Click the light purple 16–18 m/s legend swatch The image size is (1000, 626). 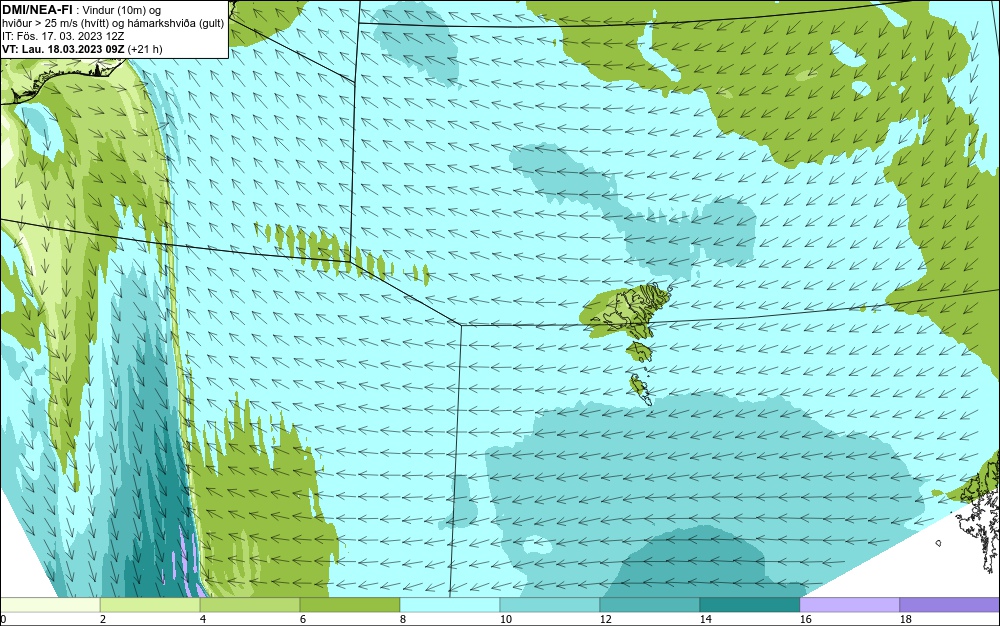[x=849, y=605]
